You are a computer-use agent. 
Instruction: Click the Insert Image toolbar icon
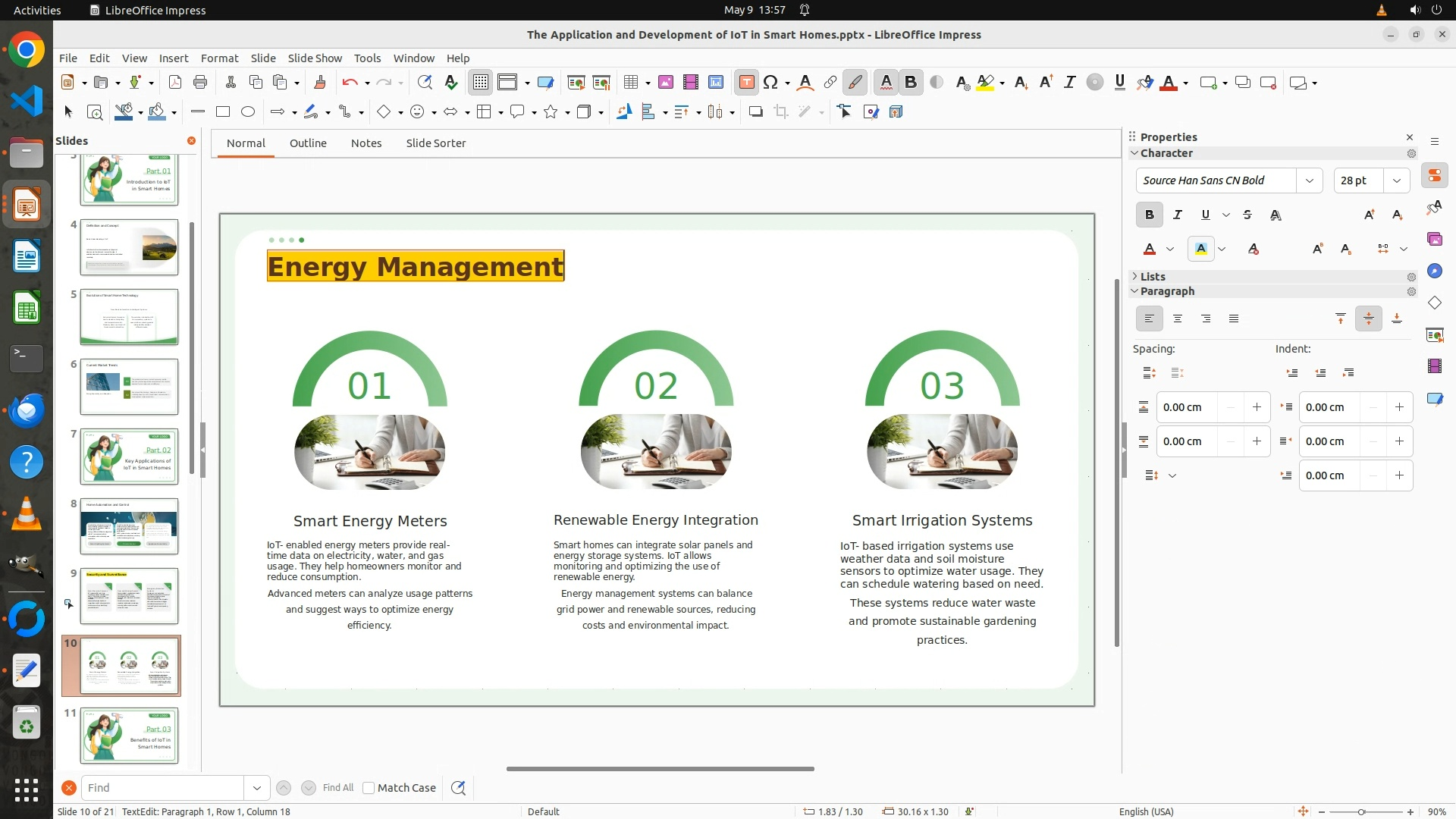665,83
